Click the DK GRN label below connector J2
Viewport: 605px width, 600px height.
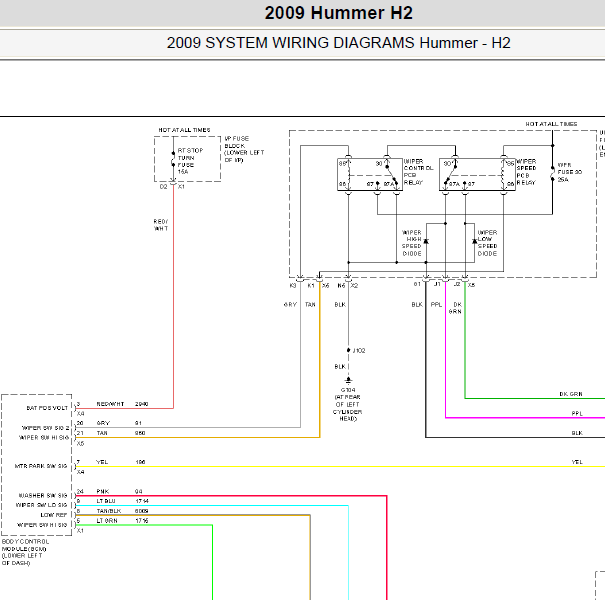point(455,308)
